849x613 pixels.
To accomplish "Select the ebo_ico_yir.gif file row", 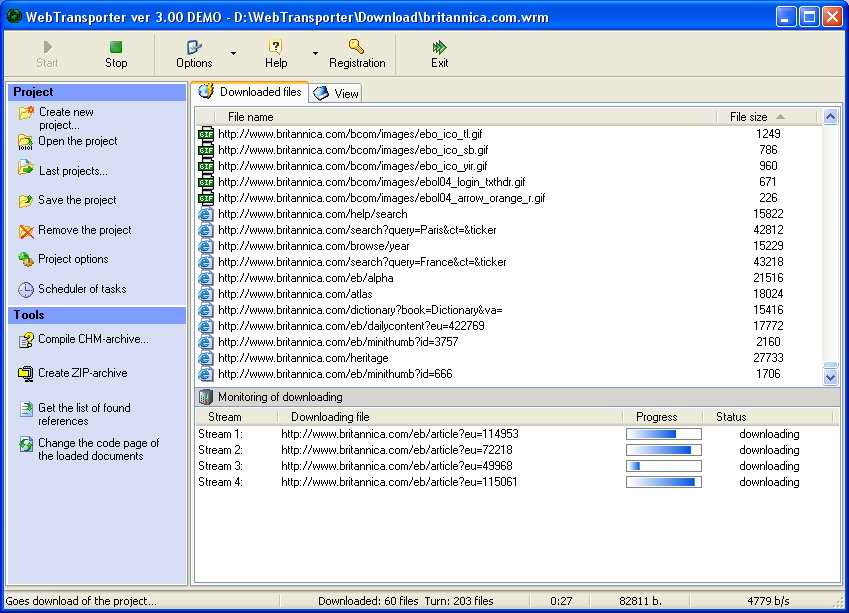I will click(x=508, y=166).
